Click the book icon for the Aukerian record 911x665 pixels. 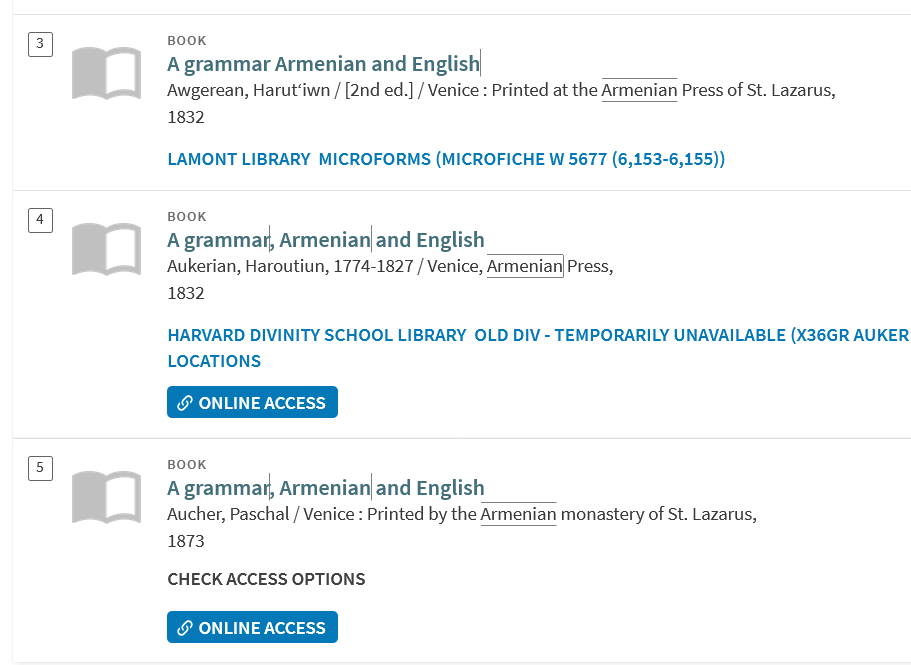107,249
